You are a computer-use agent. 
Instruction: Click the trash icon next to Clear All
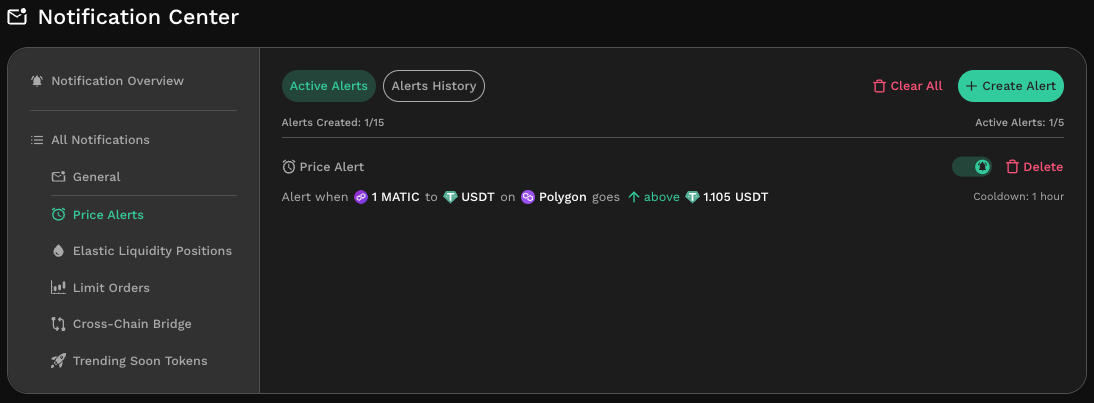pos(879,86)
